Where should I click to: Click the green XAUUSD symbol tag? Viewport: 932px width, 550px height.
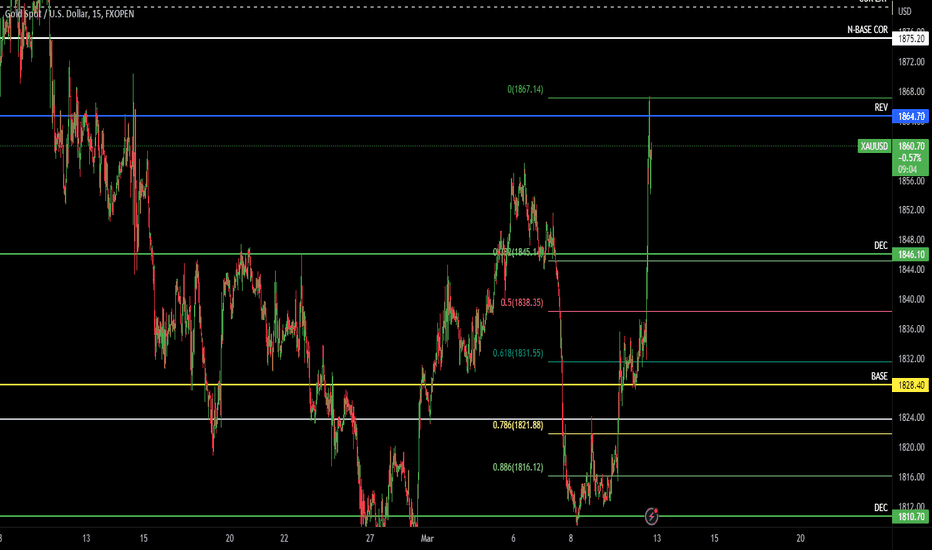(x=874, y=146)
